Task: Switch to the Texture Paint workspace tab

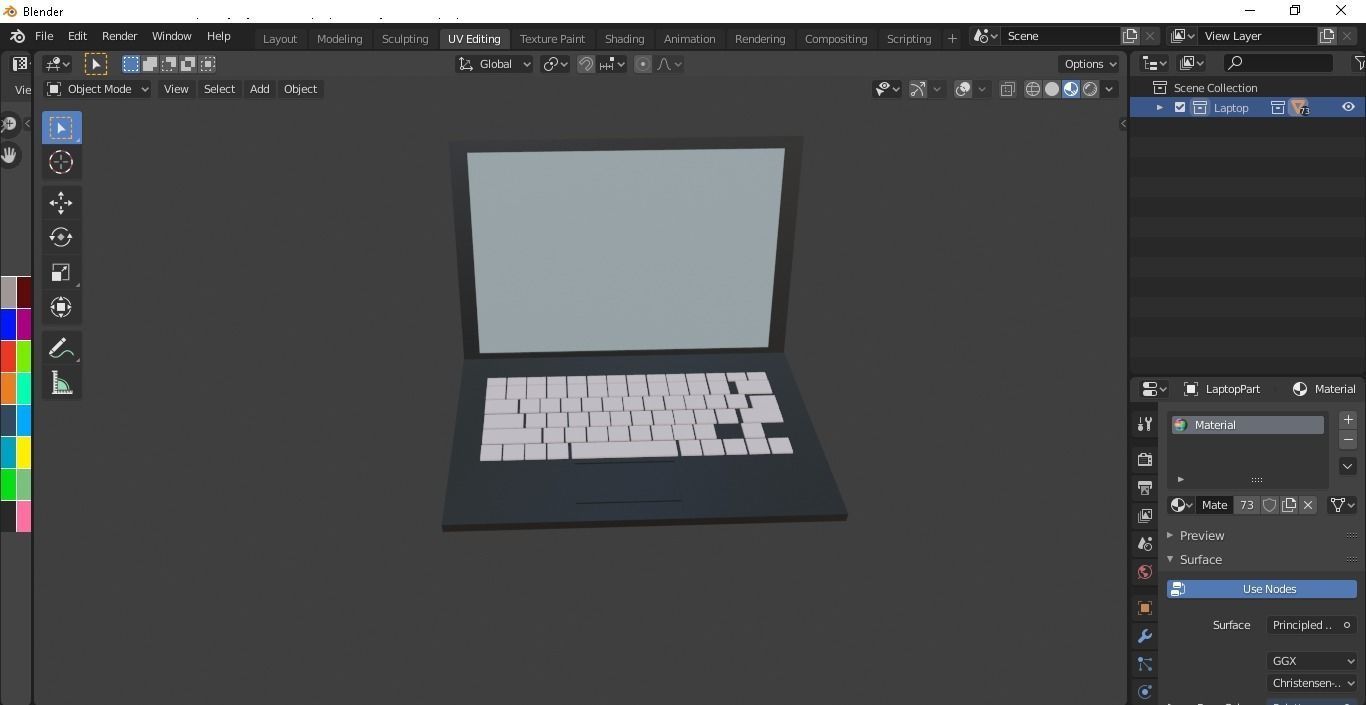Action: tap(552, 39)
